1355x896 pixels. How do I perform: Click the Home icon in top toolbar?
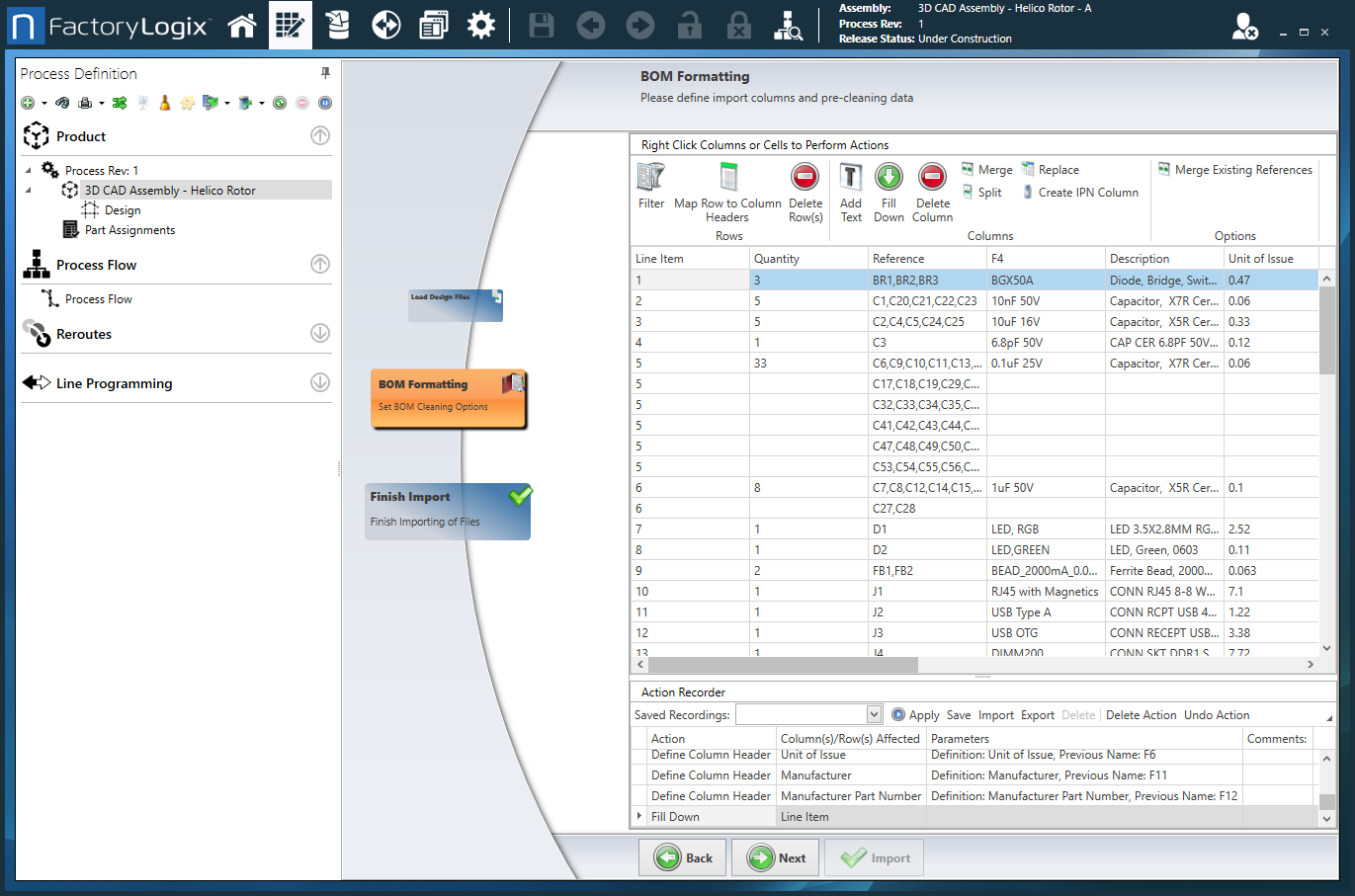242,26
